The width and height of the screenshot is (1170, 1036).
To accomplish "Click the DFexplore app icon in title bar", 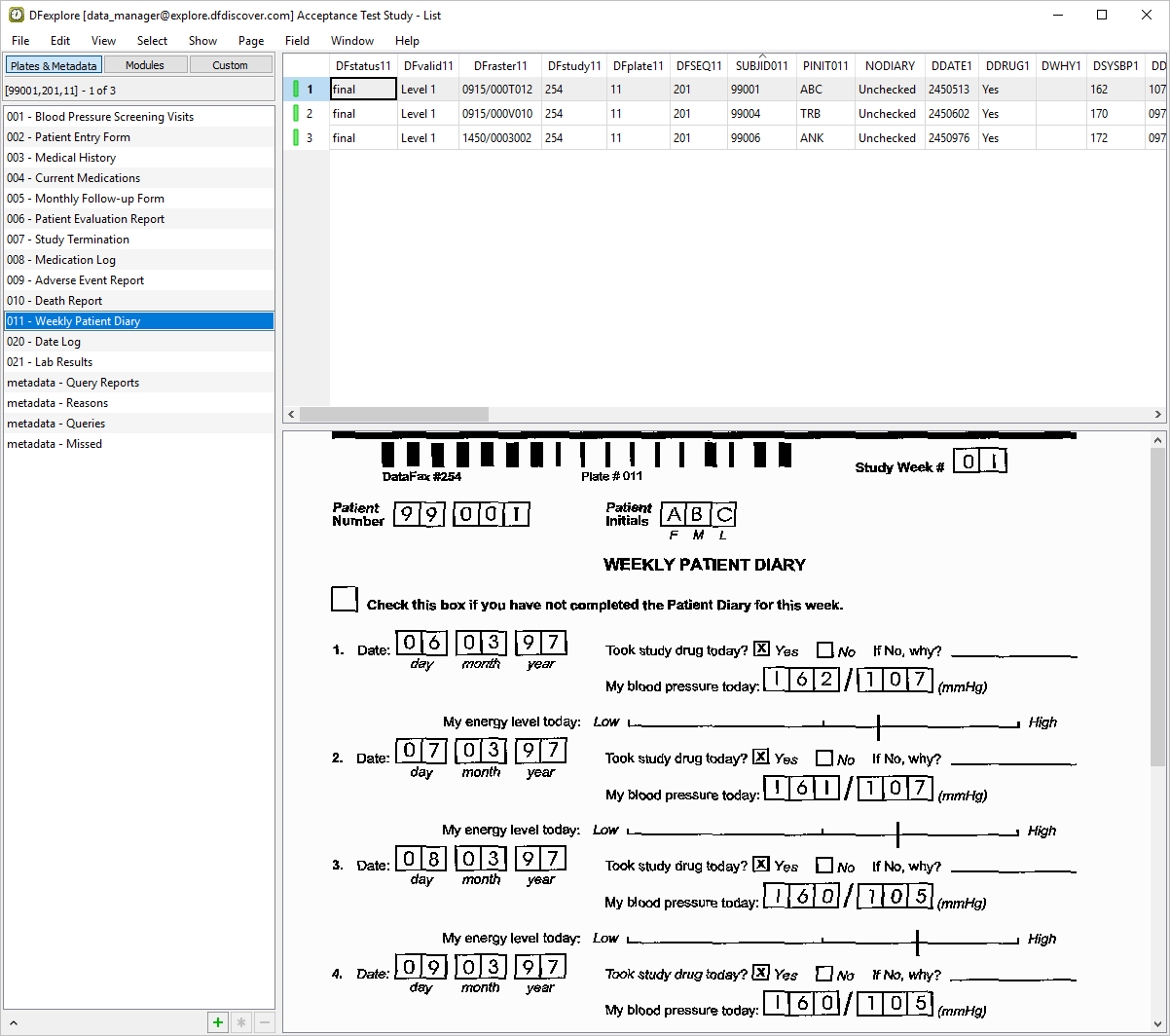I will point(16,16).
